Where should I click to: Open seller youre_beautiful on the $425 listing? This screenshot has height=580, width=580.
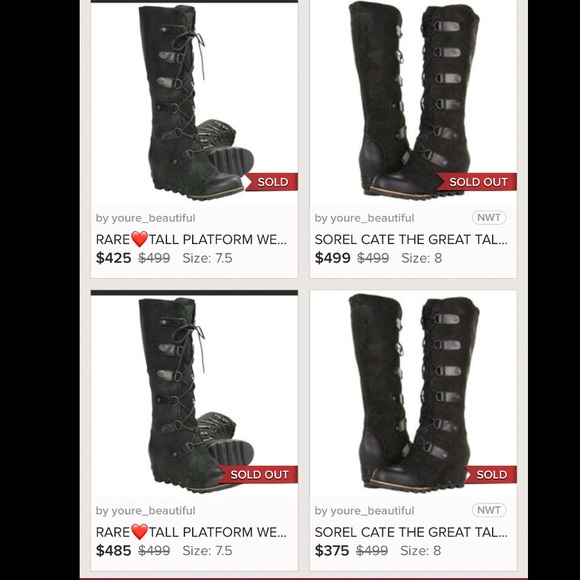145,218
